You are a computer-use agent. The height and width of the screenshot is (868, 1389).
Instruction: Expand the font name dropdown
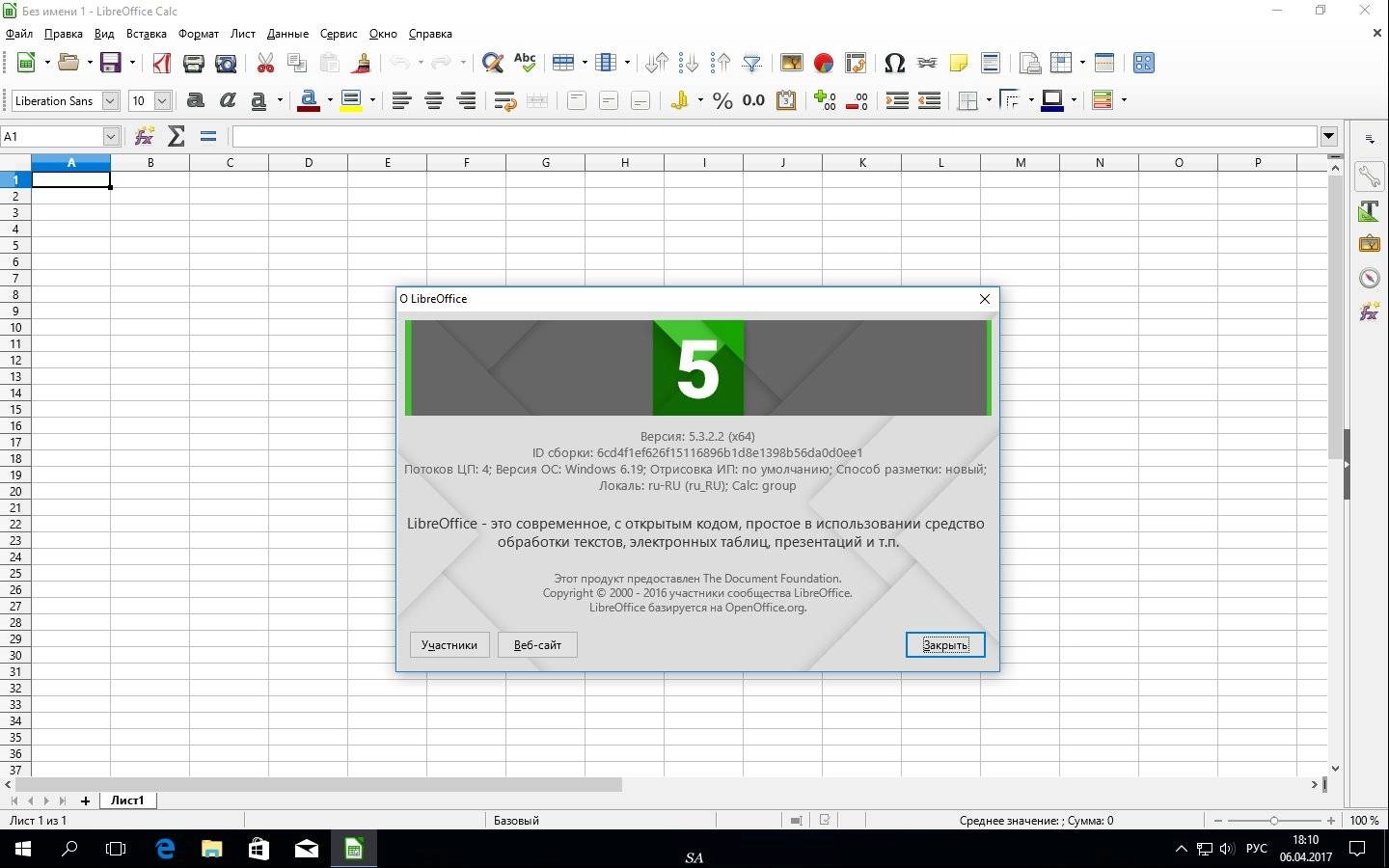pos(110,100)
